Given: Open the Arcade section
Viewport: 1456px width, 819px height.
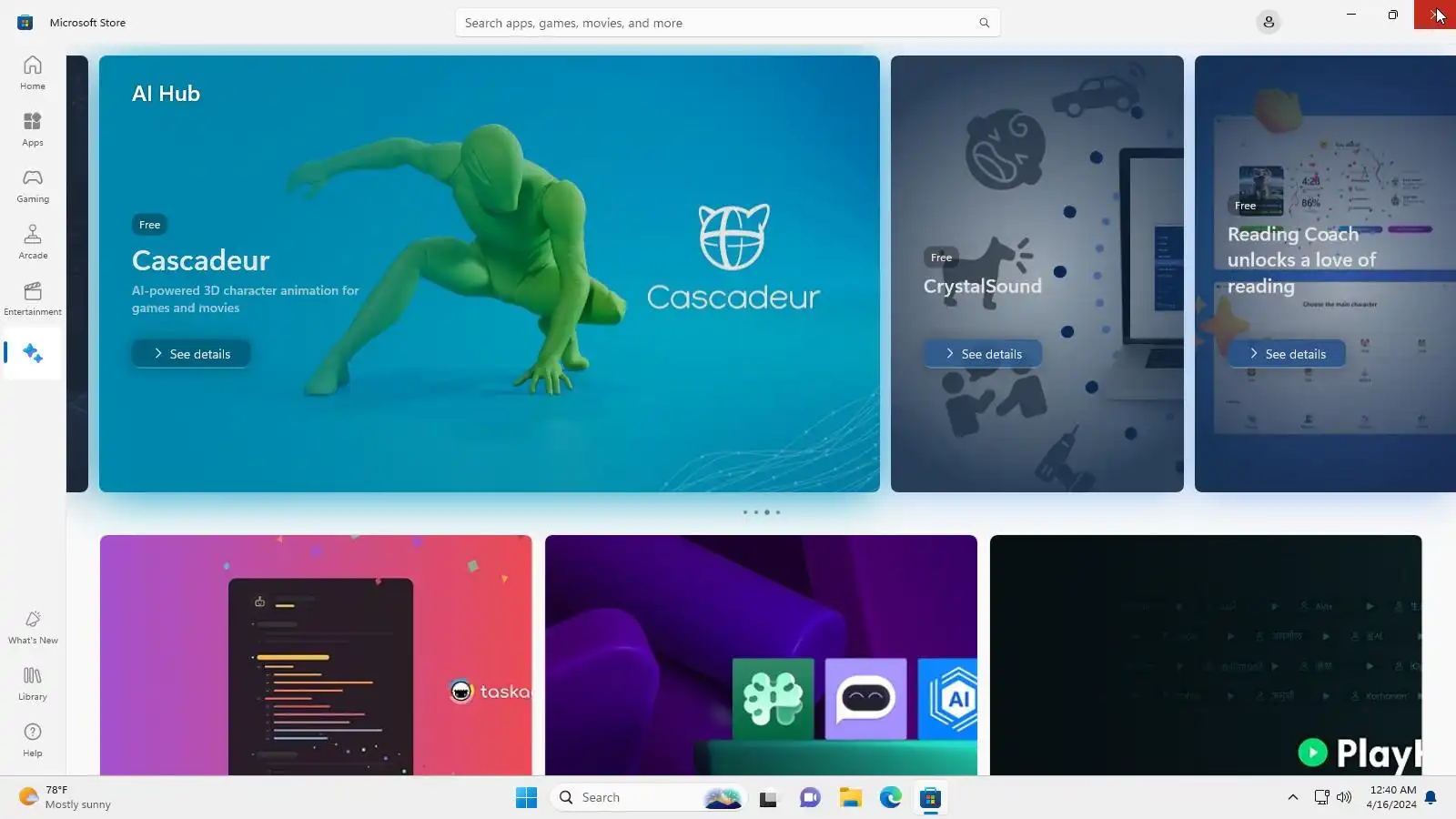Looking at the screenshot, I should [33, 242].
